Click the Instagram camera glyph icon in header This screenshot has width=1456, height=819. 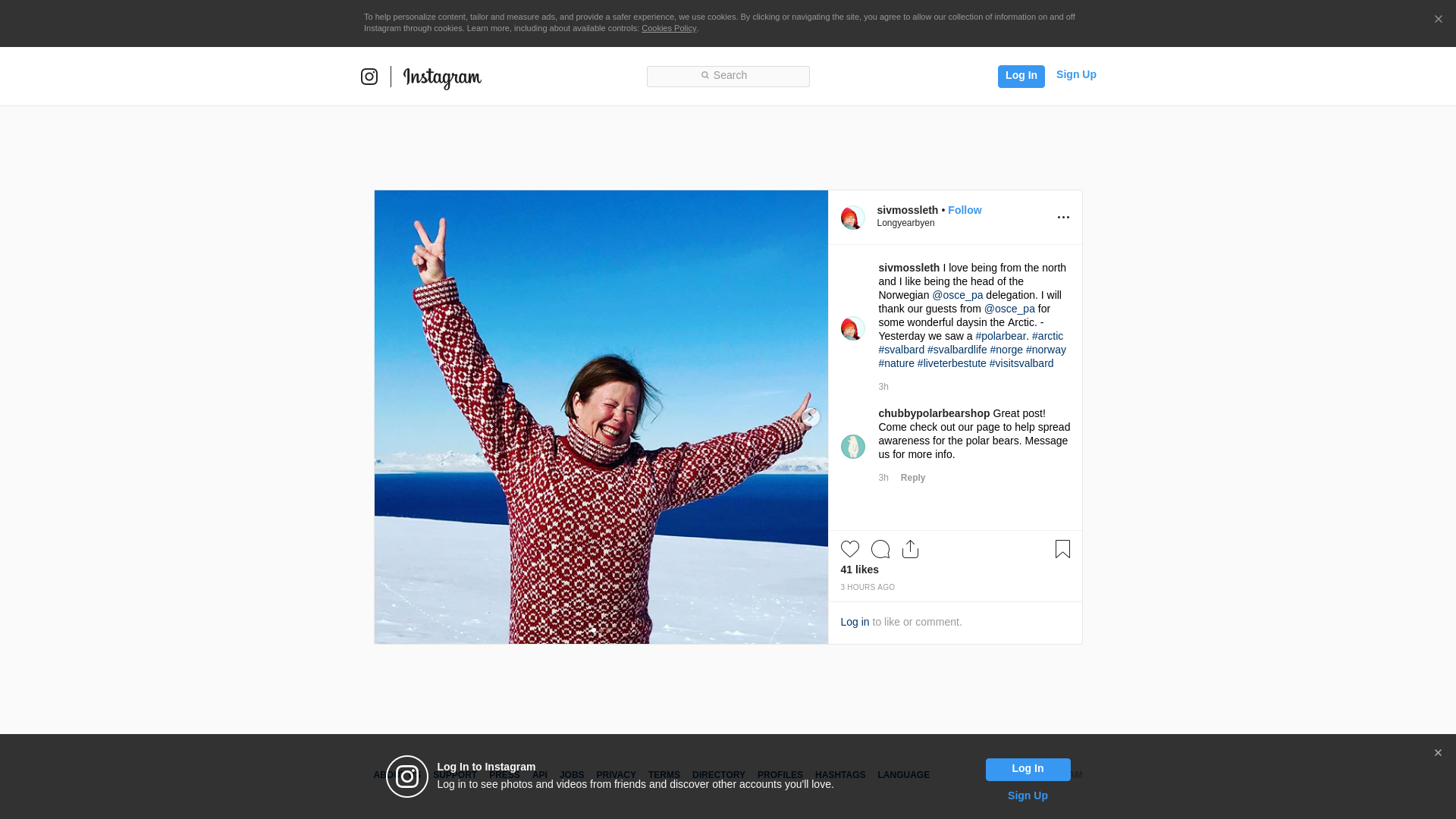tap(369, 77)
